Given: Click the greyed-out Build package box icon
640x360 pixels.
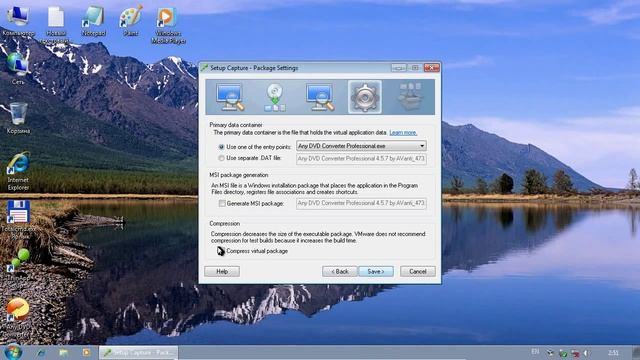Looking at the screenshot, I should (410, 97).
